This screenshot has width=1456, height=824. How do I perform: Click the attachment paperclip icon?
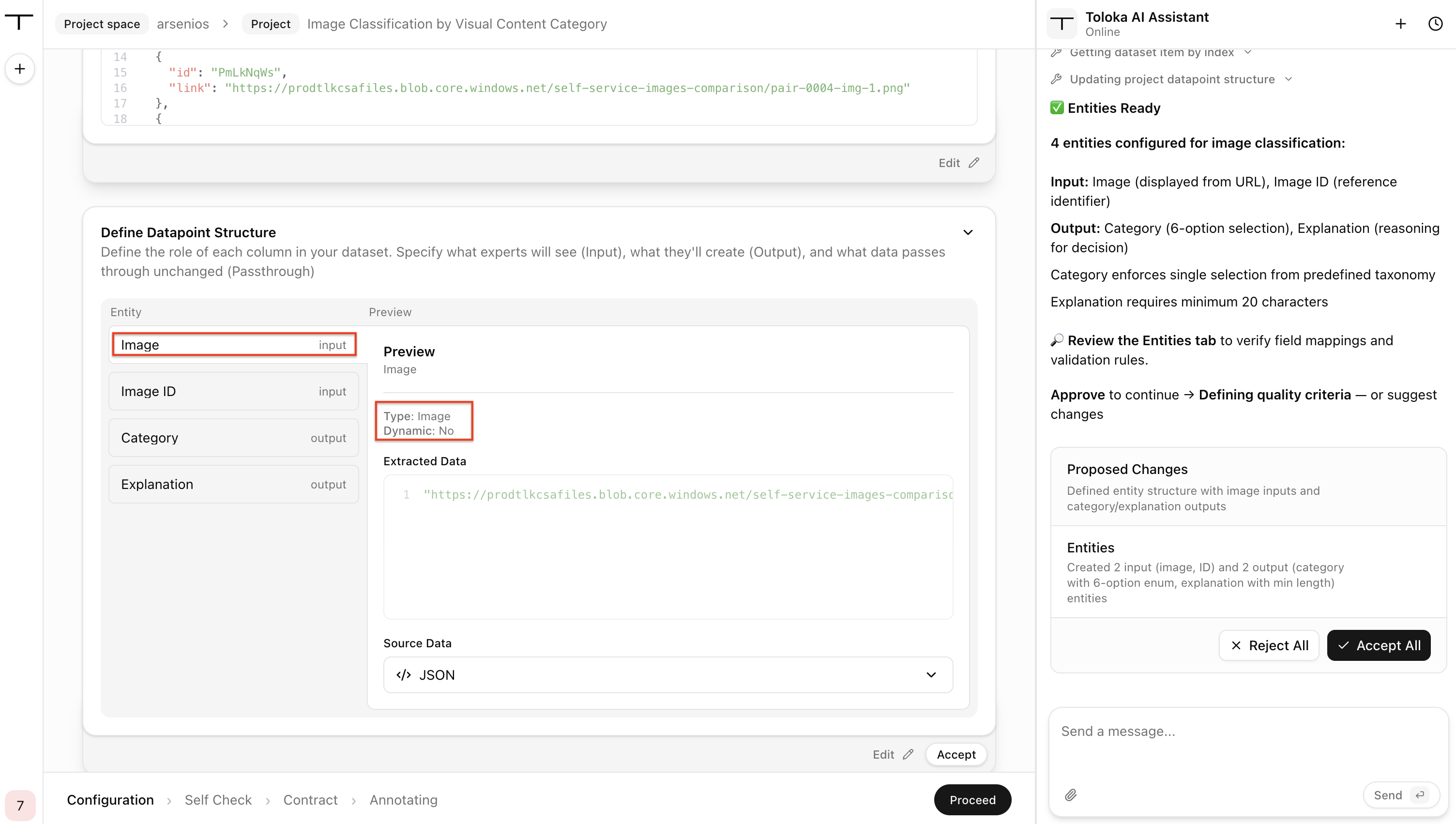pyautogui.click(x=1070, y=795)
